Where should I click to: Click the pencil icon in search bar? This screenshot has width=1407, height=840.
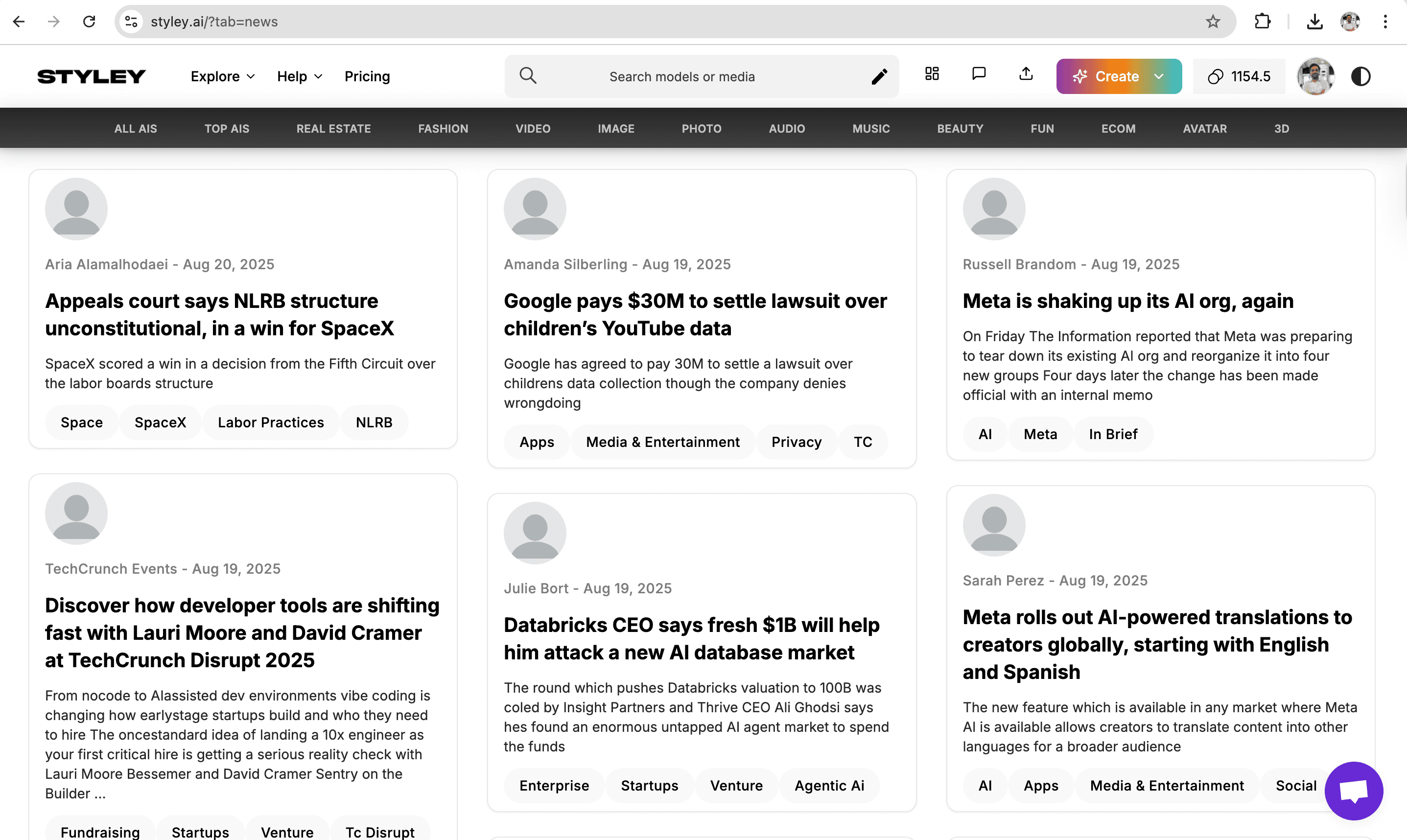879,76
